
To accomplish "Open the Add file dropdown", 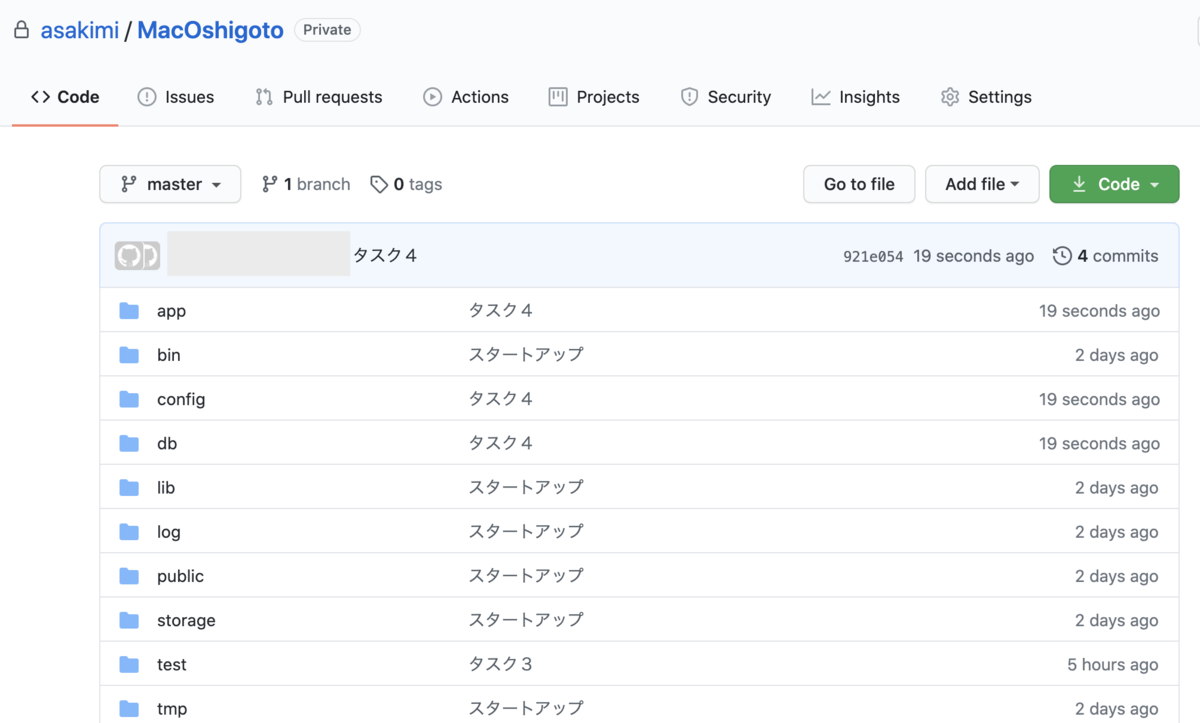I will (x=982, y=184).
